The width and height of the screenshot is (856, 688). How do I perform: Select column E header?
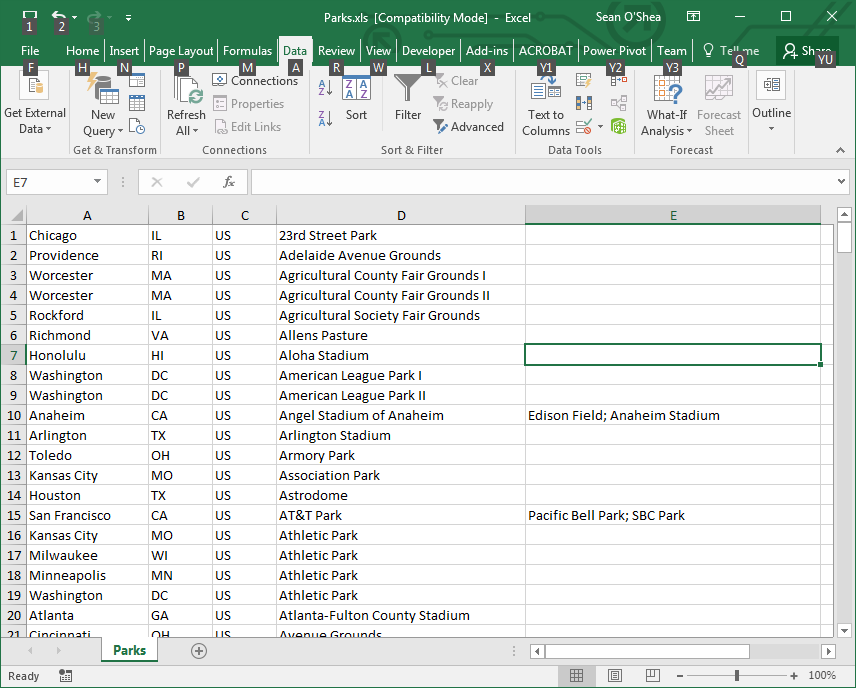pyautogui.click(x=673, y=215)
